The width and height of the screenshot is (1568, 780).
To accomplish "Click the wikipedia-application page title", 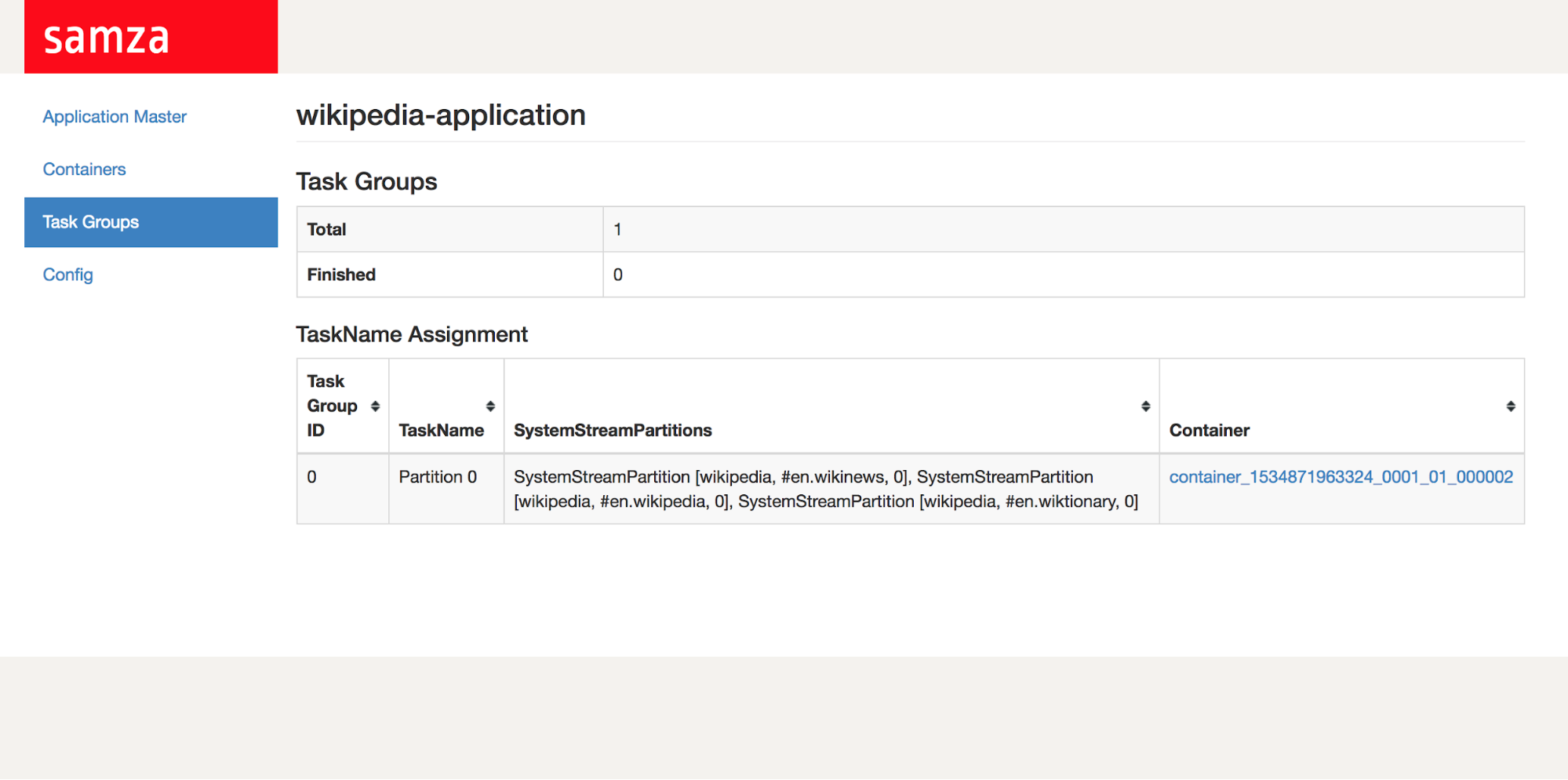I will (441, 115).
